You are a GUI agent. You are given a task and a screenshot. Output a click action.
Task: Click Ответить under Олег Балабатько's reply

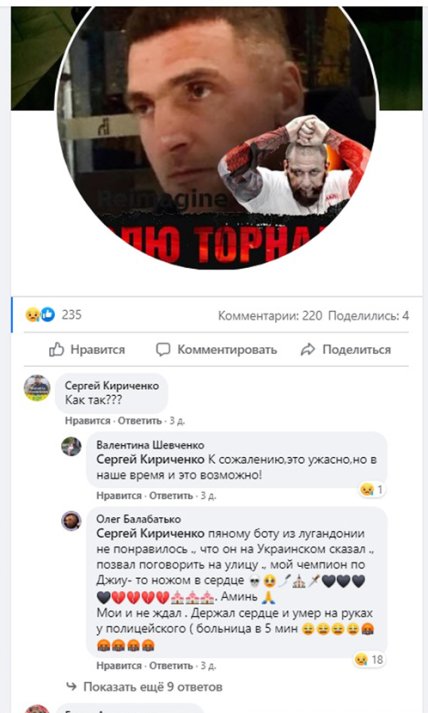[171, 666]
